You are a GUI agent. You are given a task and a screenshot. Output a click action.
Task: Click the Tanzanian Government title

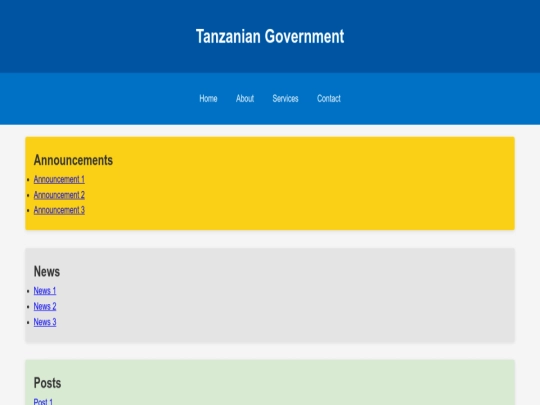[x=270, y=36]
